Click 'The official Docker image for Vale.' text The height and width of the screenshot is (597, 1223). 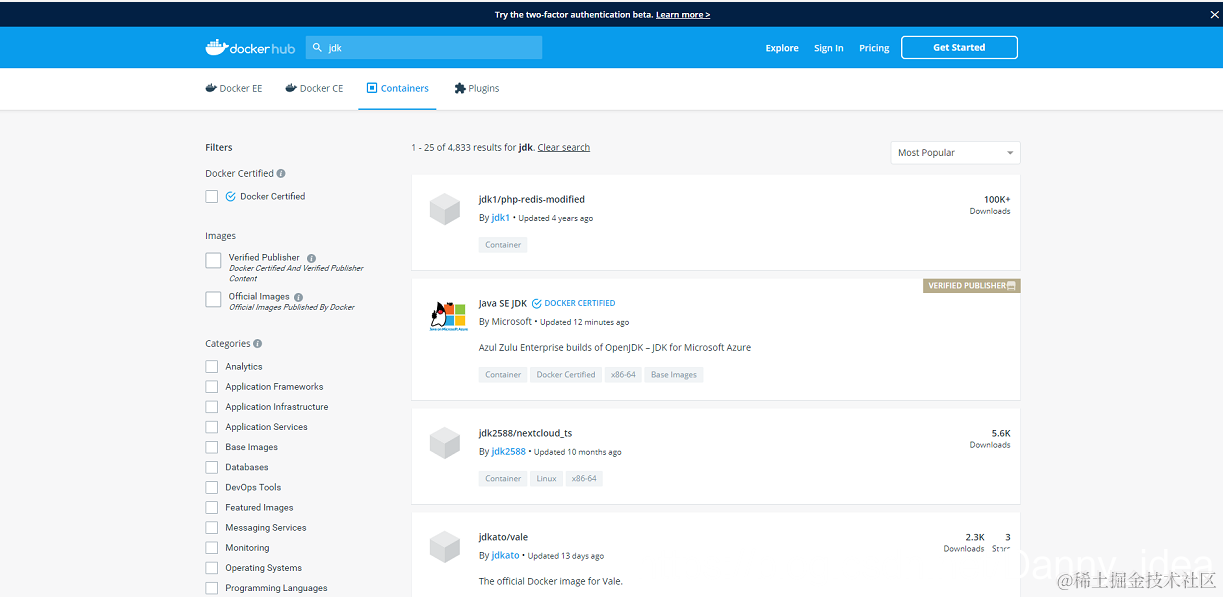point(551,581)
